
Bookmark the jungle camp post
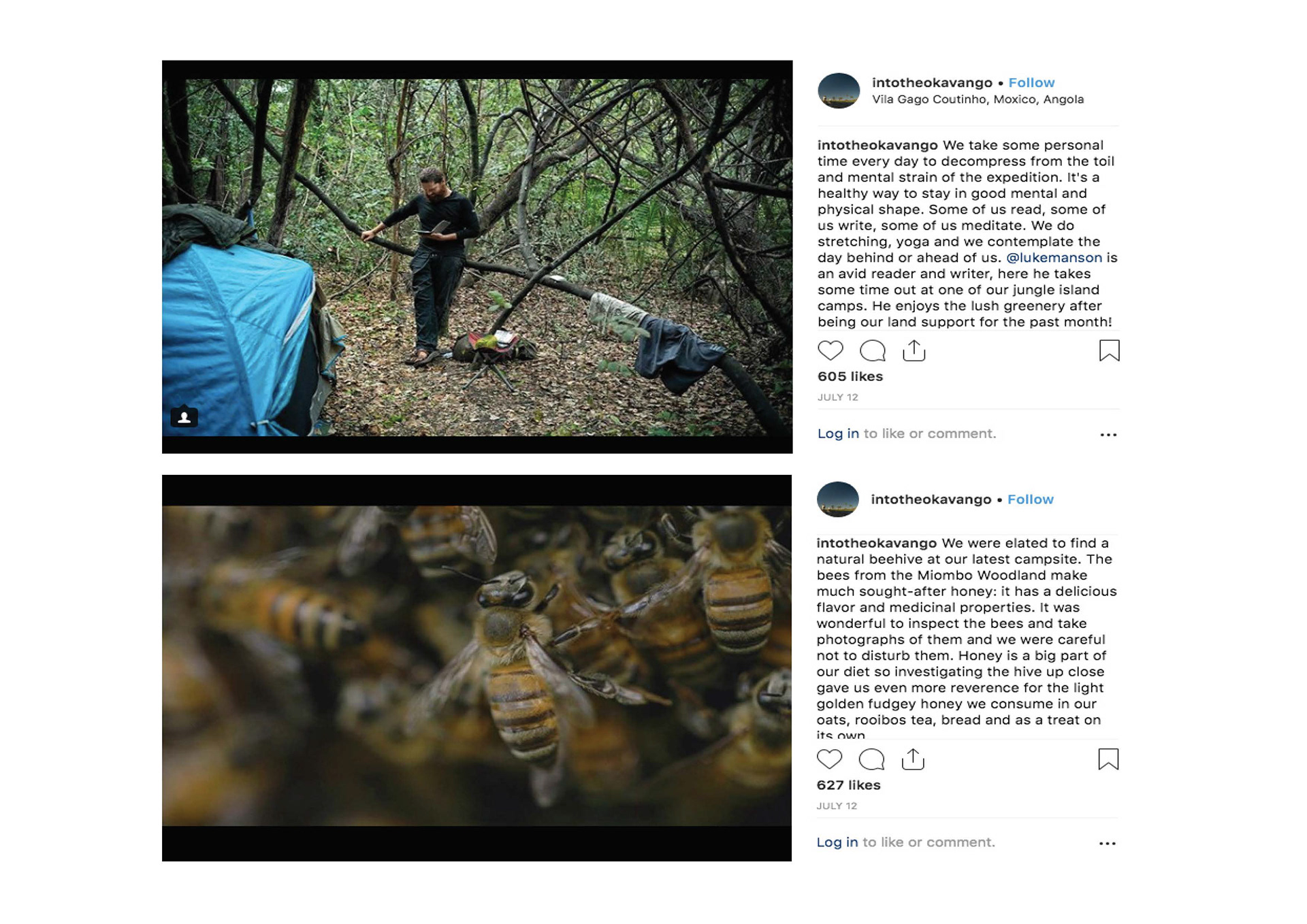[x=1109, y=350]
